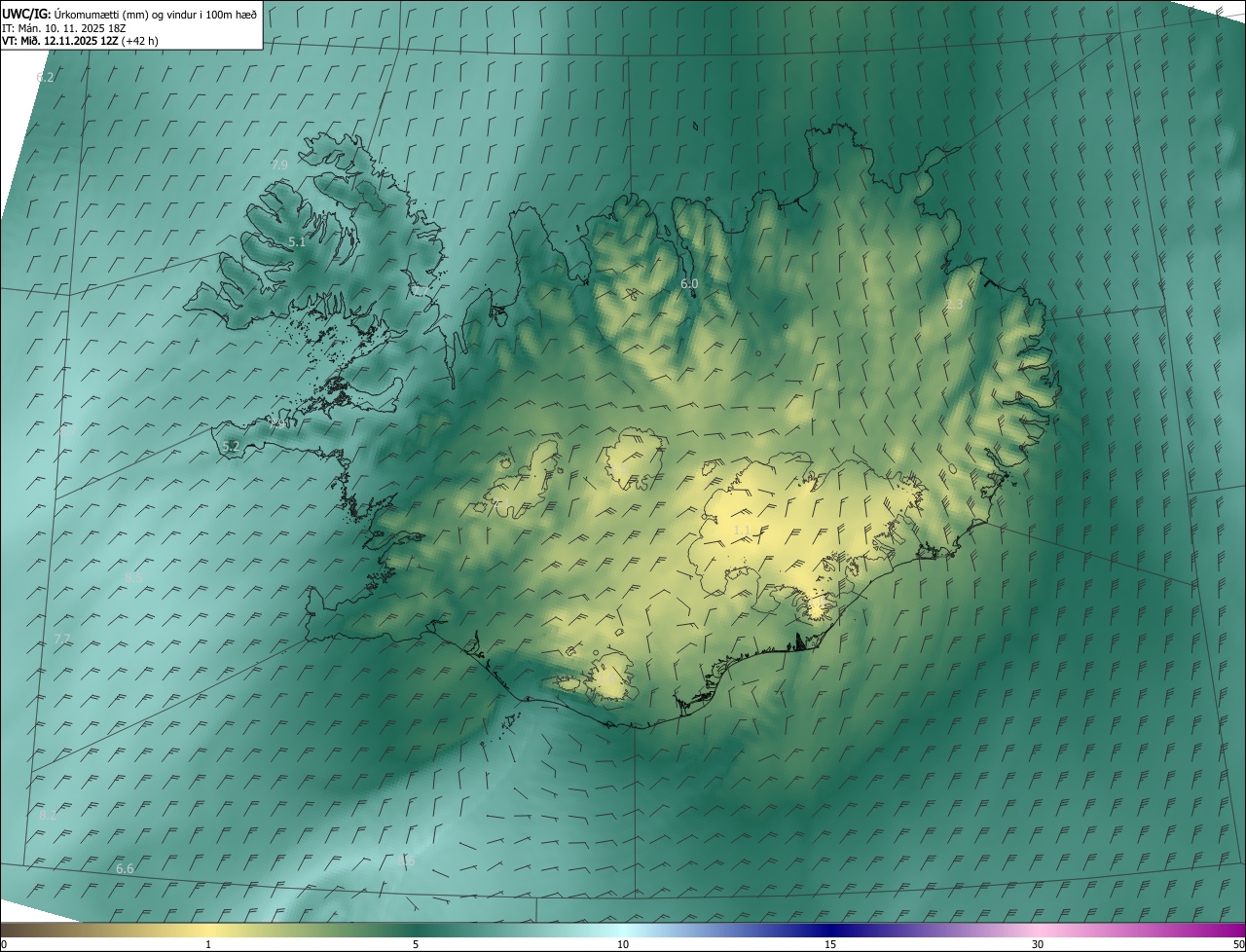1246x952 pixels.
Task: Click the 6.6 value label on the map
Action: click(x=125, y=868)
